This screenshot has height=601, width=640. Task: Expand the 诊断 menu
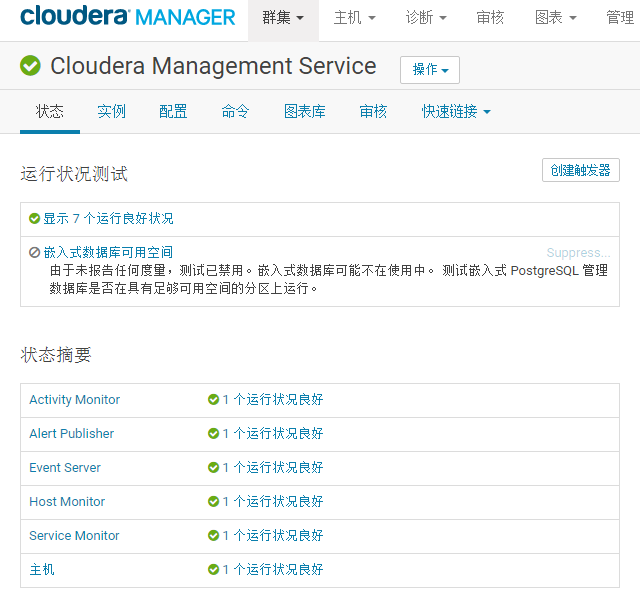pos(426,18)
